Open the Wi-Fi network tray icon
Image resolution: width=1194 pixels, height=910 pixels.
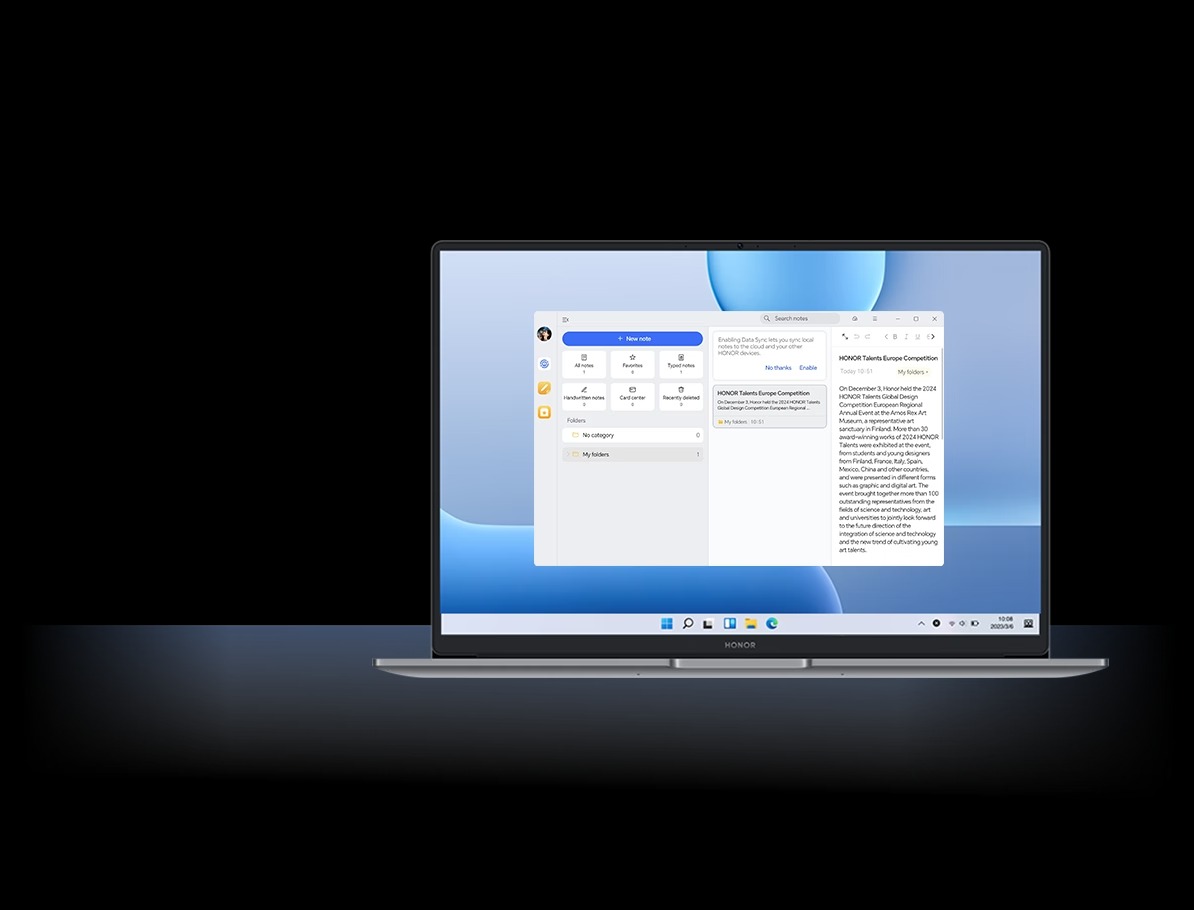952,624
